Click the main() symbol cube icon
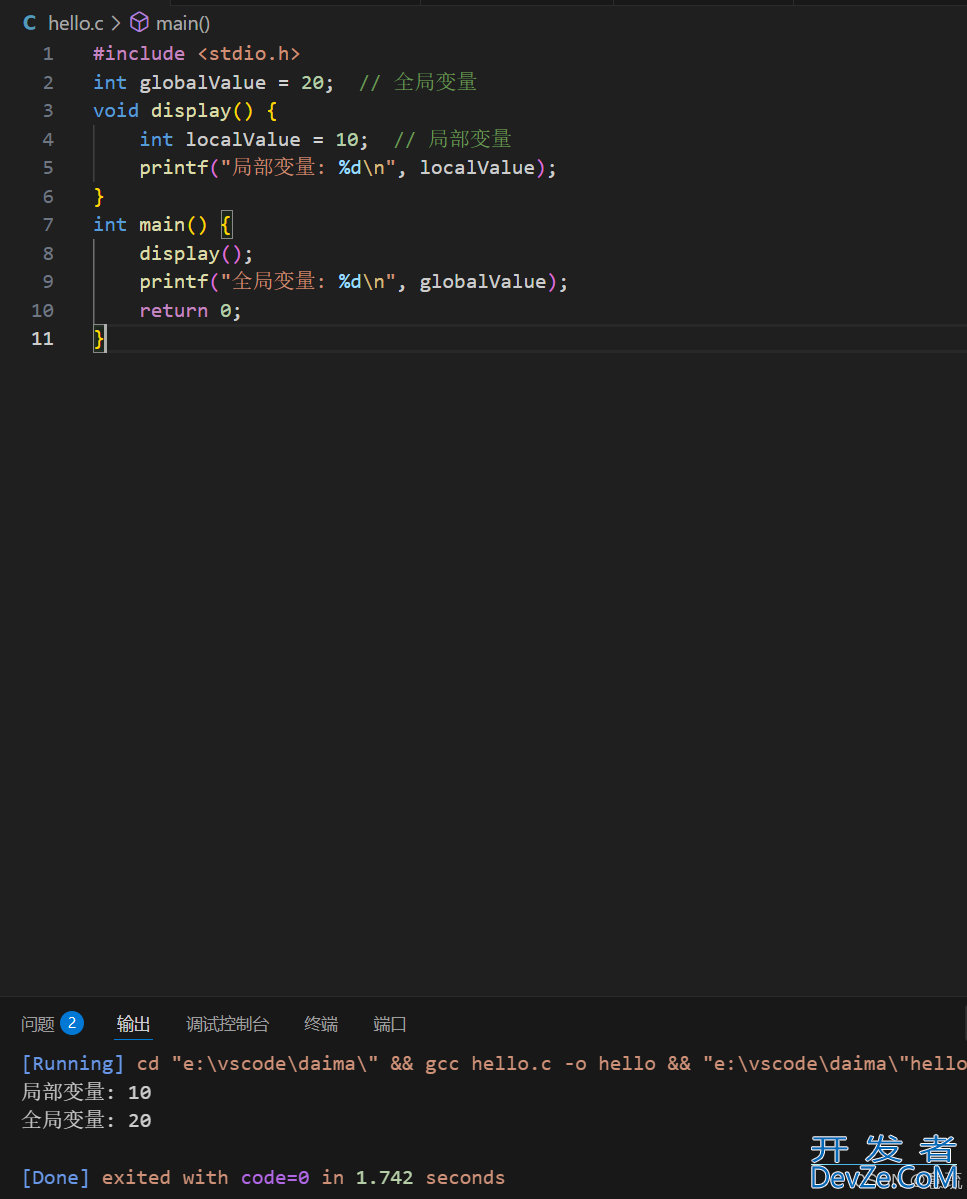The image size is (967, 1199). pos(139,22)
